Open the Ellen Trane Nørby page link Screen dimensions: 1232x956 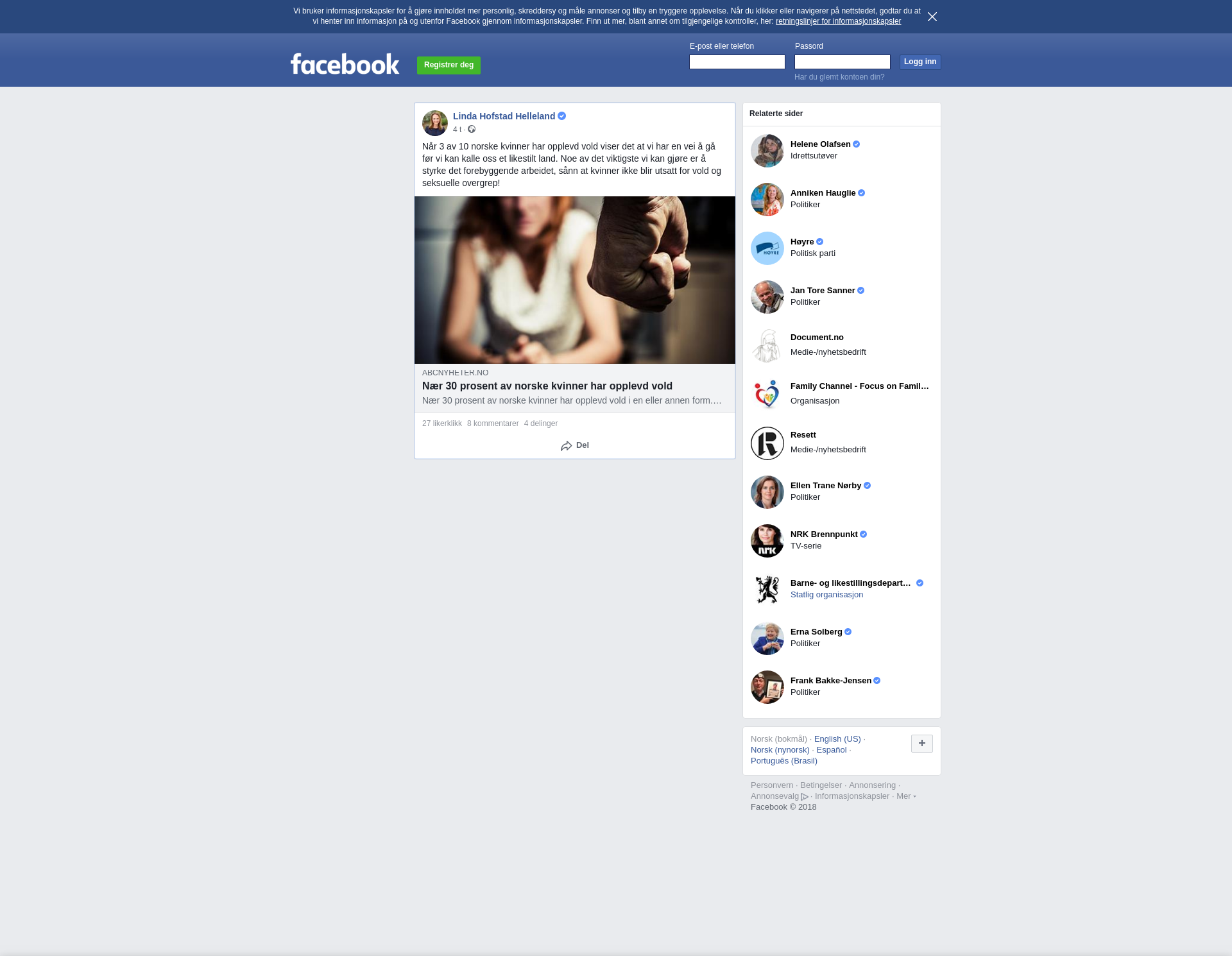[826, 486]
